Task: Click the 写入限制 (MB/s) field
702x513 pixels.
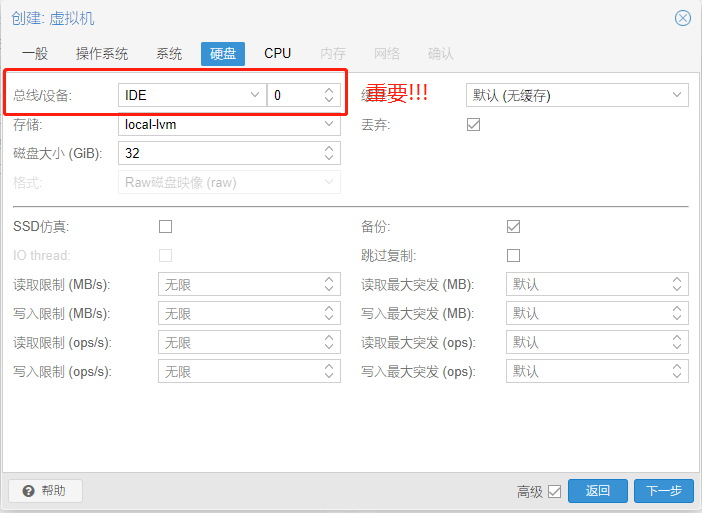Action: pyautogui.click(x=249, y=313)
